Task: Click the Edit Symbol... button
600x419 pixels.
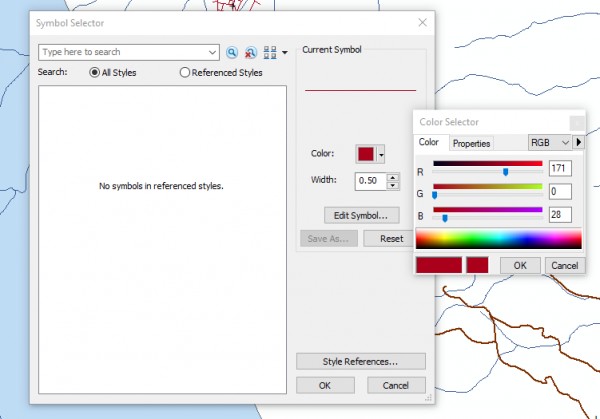Action: click(362, 215)
